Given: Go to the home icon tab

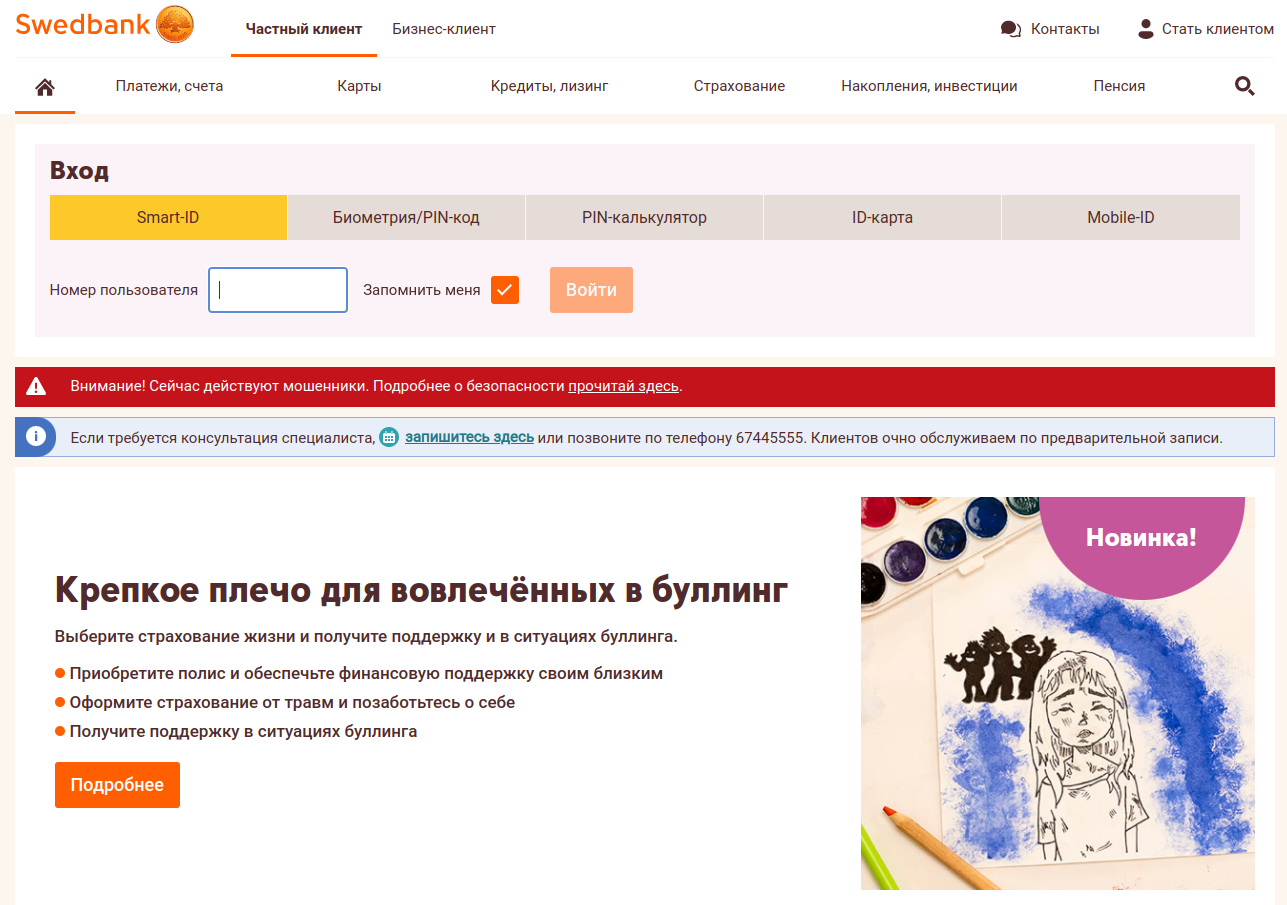Looking at the screenshot, I should [45, 87].
